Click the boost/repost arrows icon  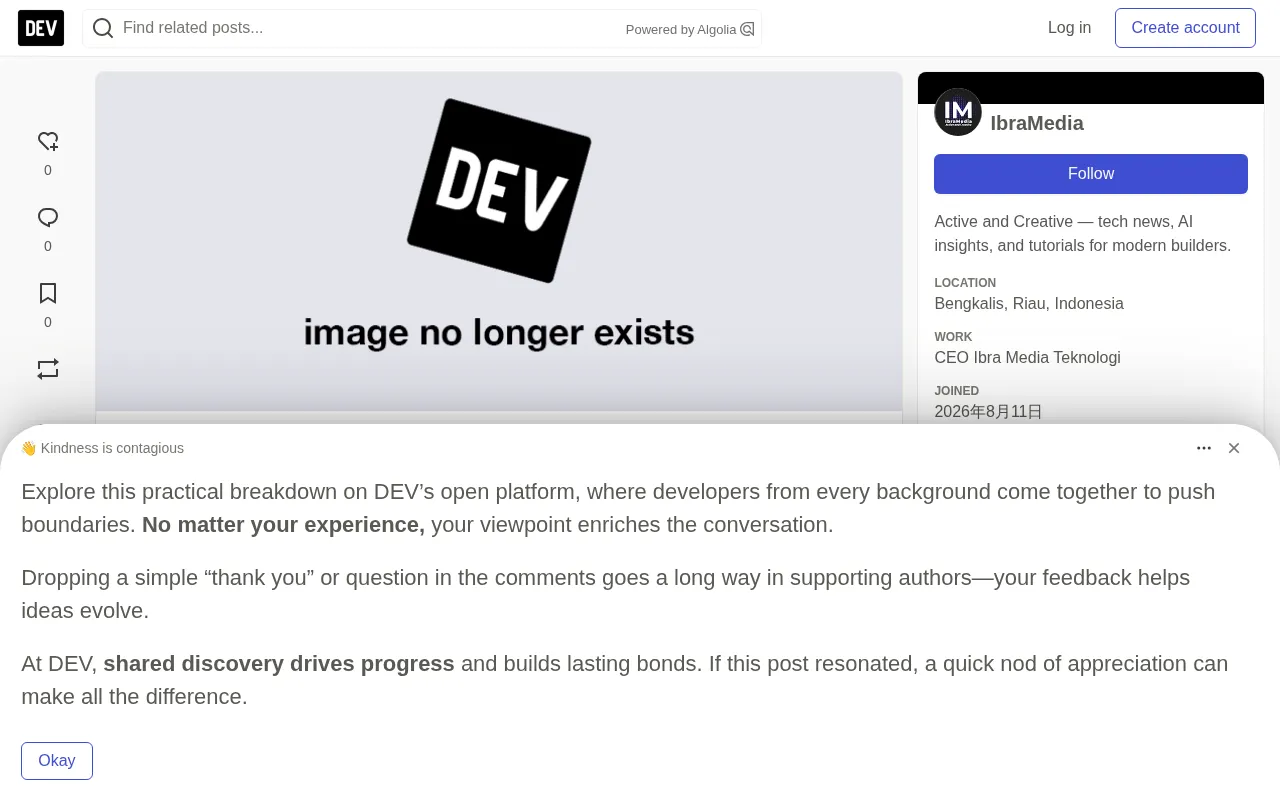[48, 369]
